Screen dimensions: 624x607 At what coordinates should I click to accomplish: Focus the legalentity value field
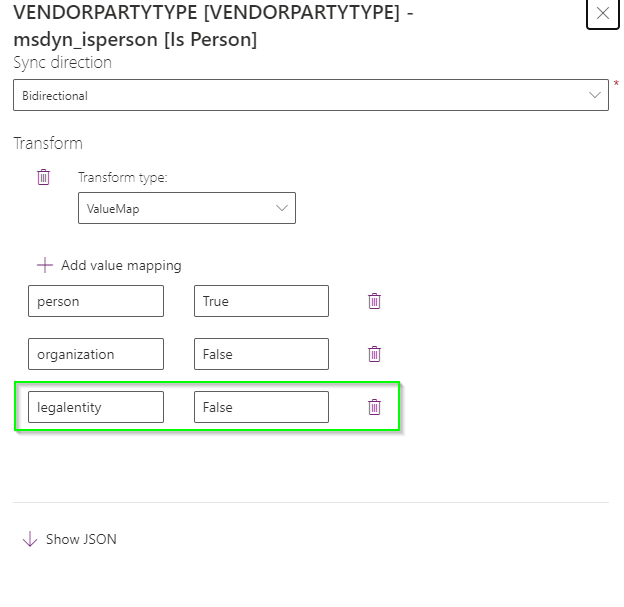click(x=96, y=407)
